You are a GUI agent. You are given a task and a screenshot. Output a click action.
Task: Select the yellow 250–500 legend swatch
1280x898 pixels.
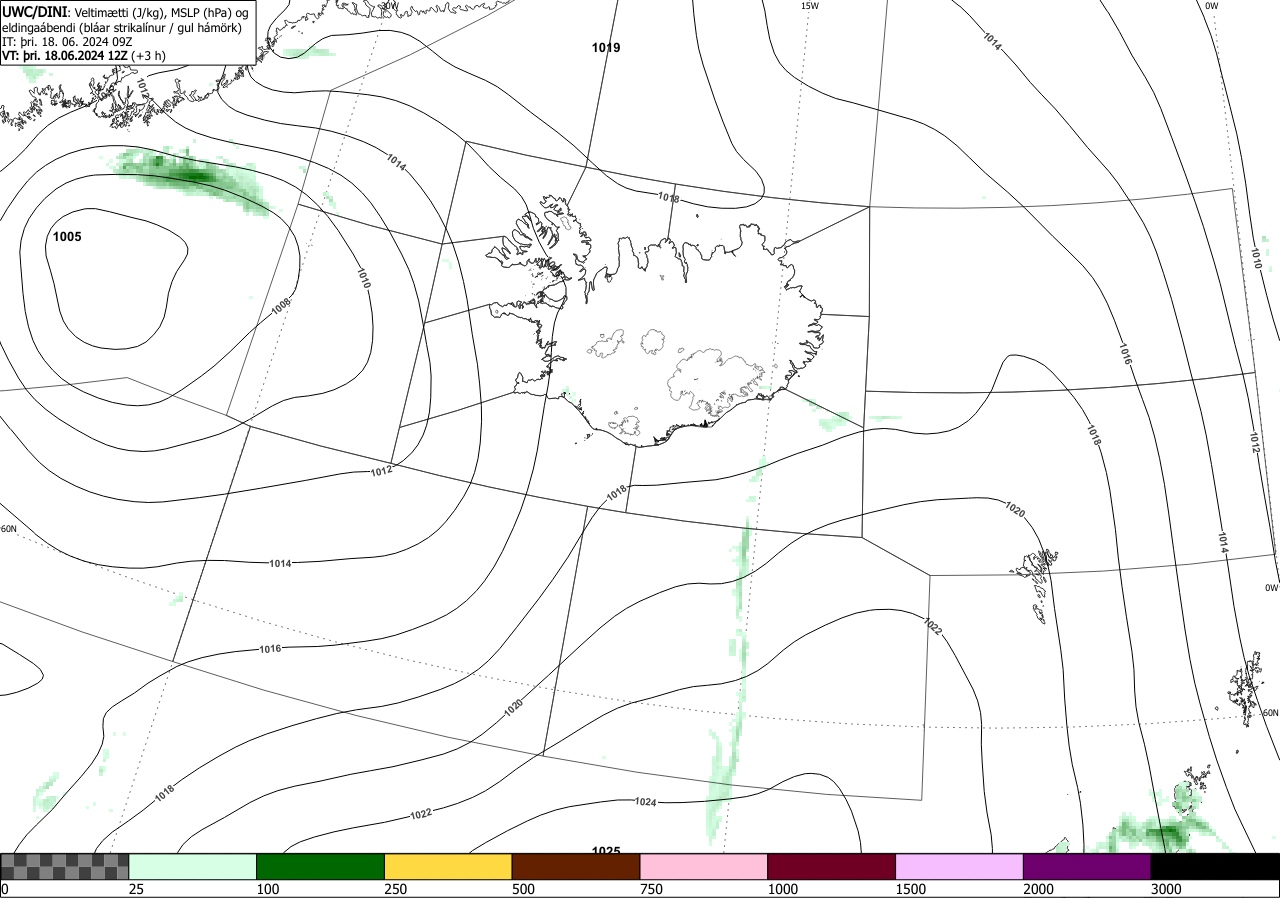pyautogui.click(x=448, y=866)
